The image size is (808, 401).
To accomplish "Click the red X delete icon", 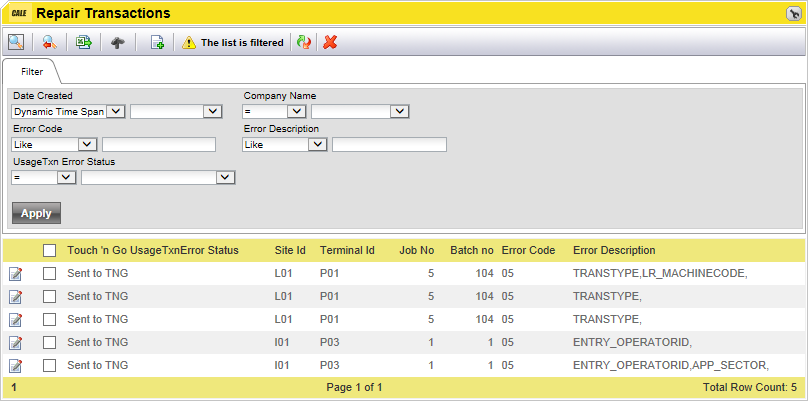I will (330, 43).
